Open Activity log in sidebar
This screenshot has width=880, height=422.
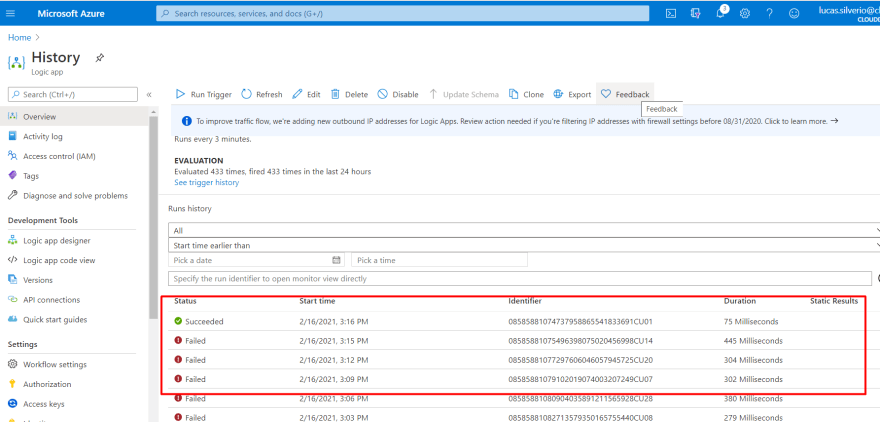tap(43, 136)
